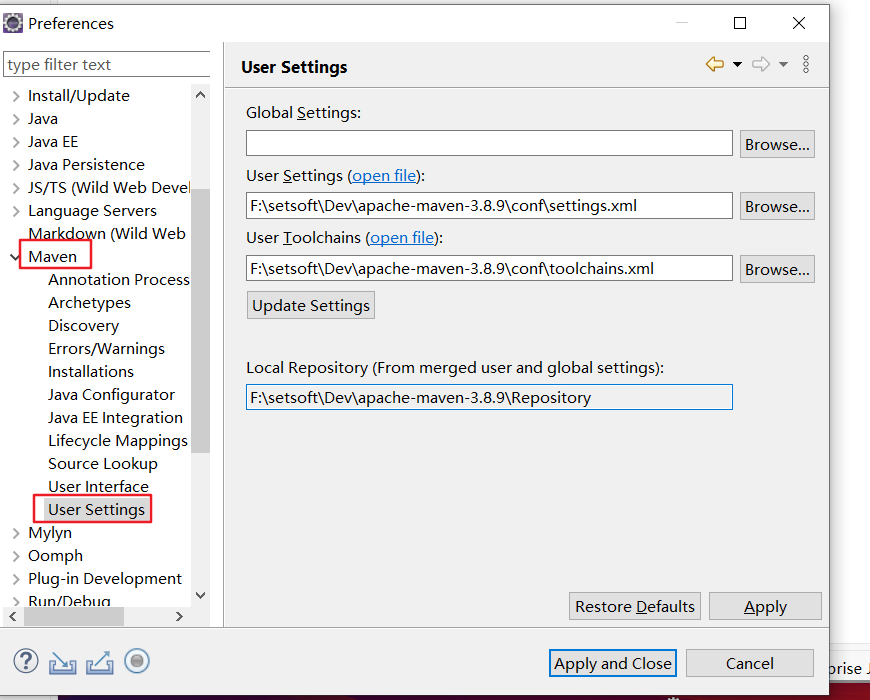Click the Export preferences icon
Screen dimensions: 870x700
(x=99, y=662)
